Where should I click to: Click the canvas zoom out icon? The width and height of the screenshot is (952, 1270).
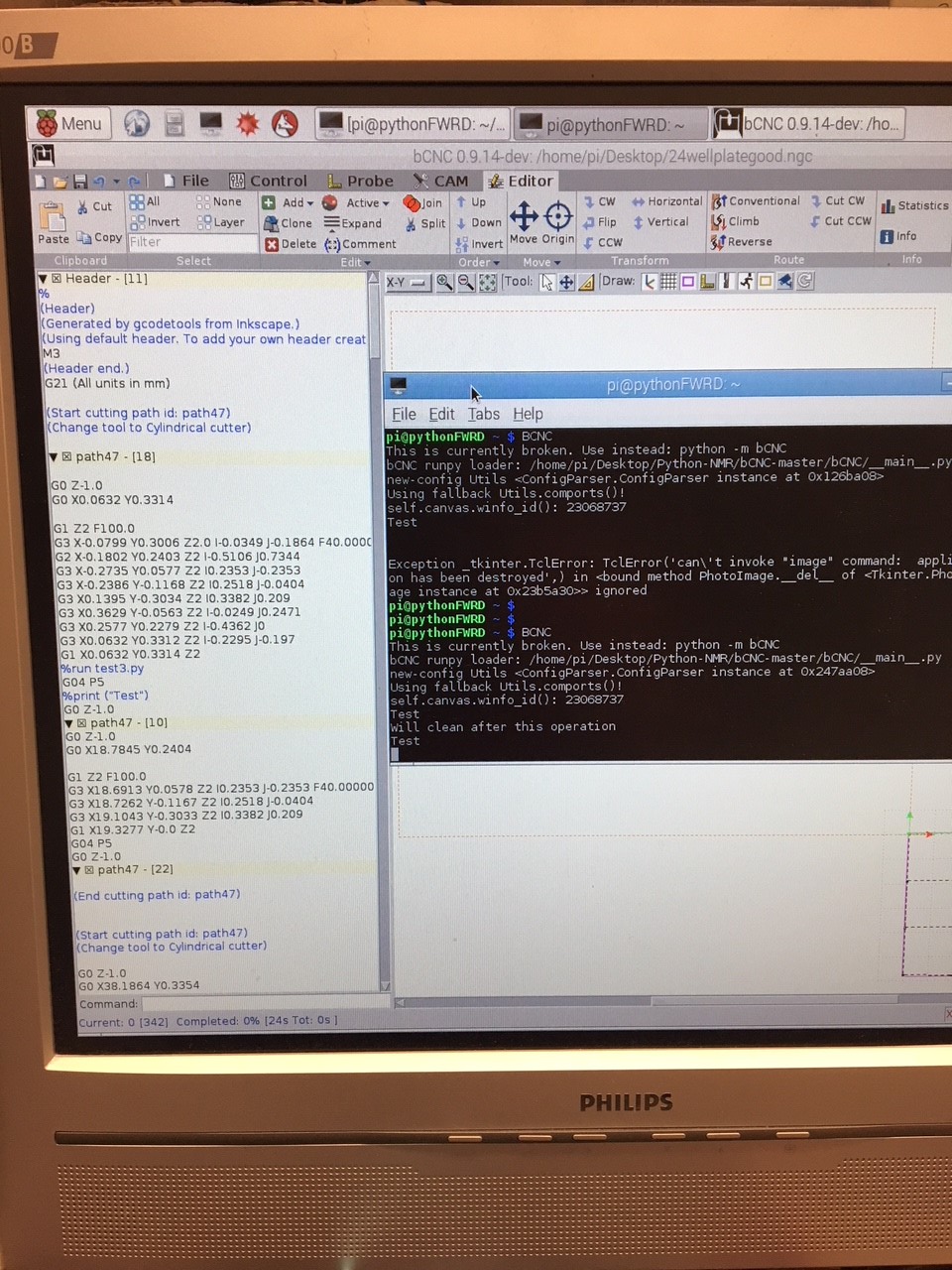click(x=465, y=283)
